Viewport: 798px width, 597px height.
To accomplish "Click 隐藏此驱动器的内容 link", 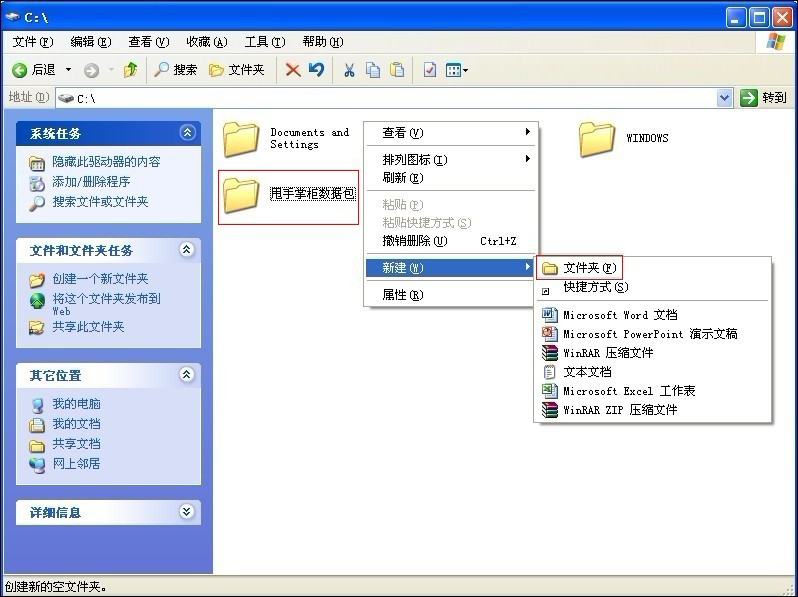I will (x=106, y=162).
